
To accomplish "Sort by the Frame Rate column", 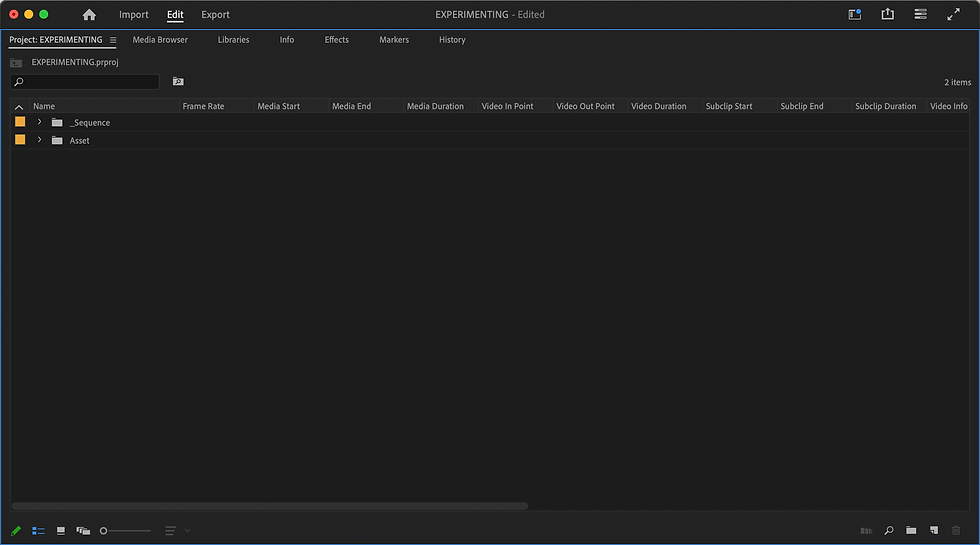I will point(203,106).
